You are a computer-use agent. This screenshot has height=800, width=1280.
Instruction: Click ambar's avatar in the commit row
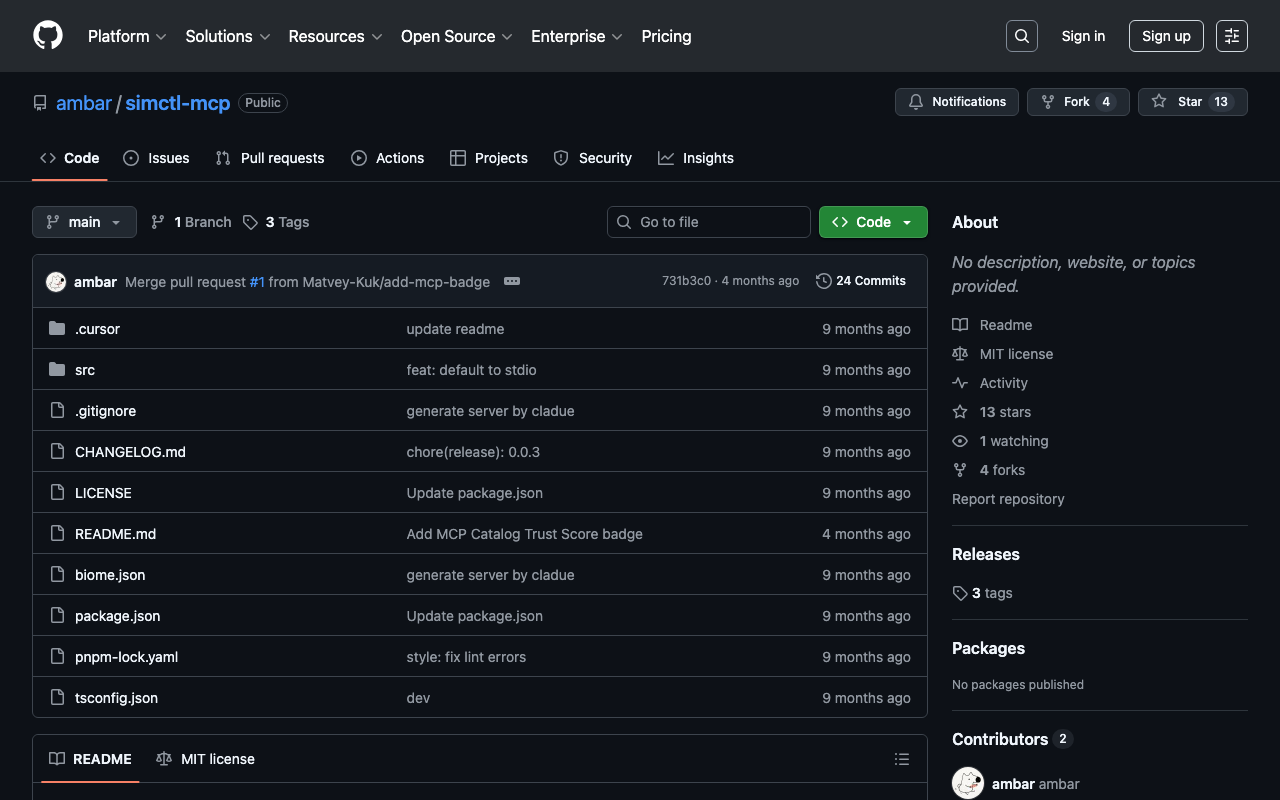(x=56, y=282)
